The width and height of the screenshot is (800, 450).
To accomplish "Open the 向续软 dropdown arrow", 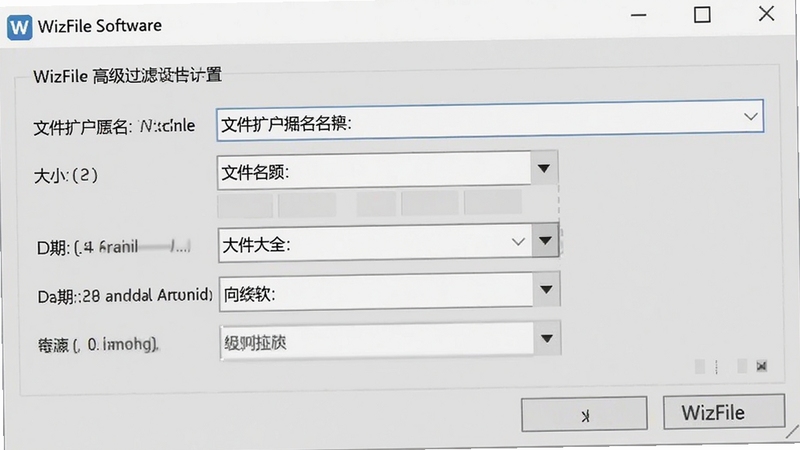I will pyautogui.click(x=546, y=289).
